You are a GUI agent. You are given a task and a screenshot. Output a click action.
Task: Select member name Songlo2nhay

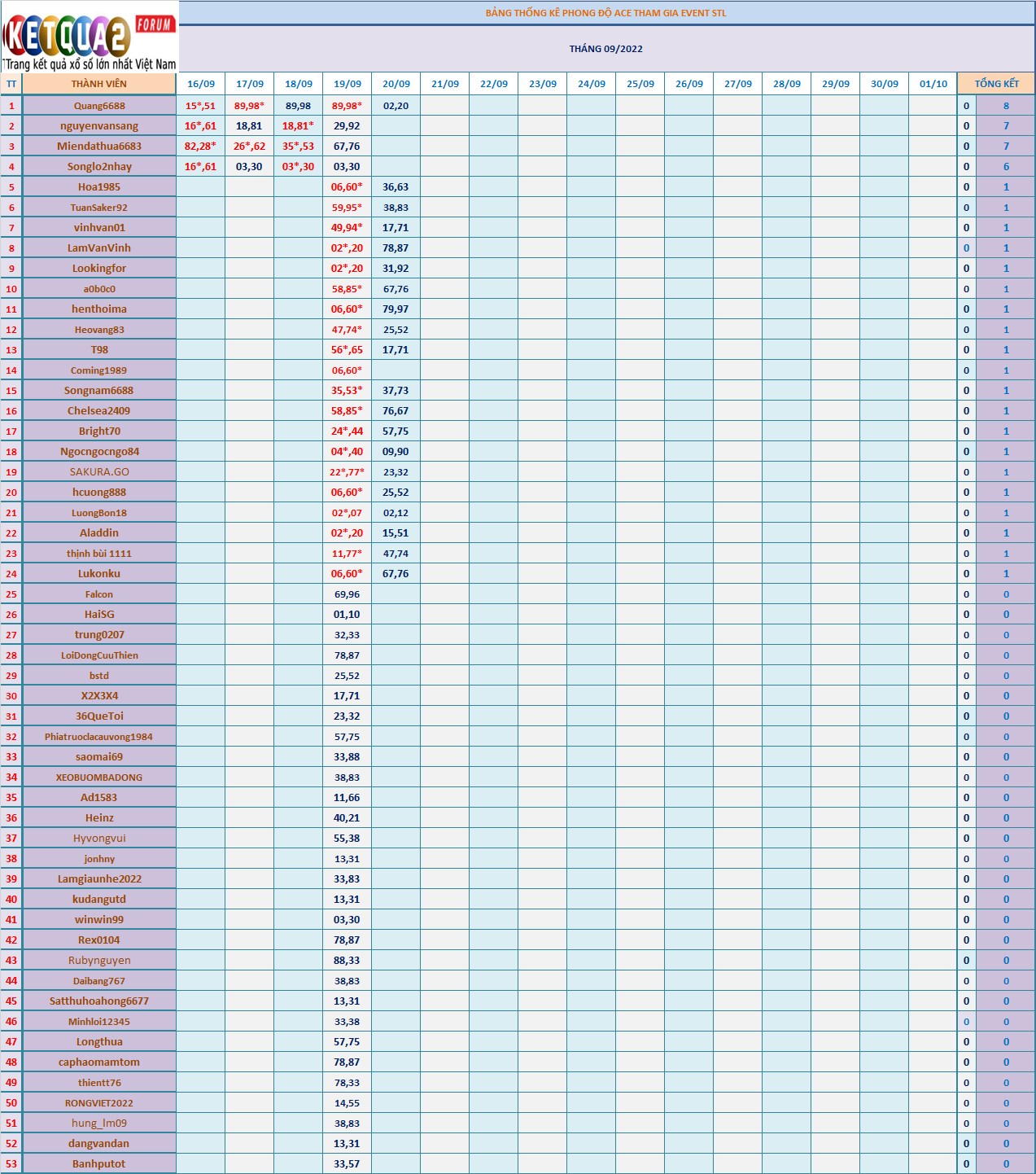coord(99,167)
